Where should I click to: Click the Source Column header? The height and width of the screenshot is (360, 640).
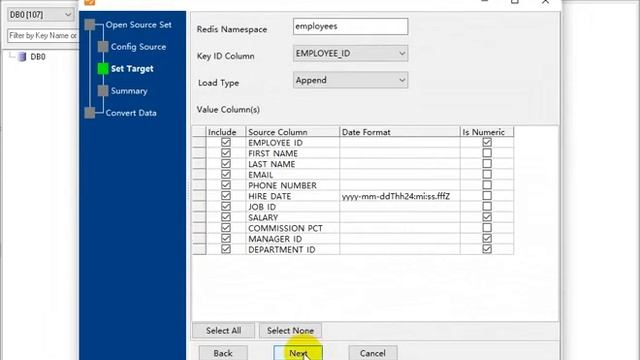[293, 132]
